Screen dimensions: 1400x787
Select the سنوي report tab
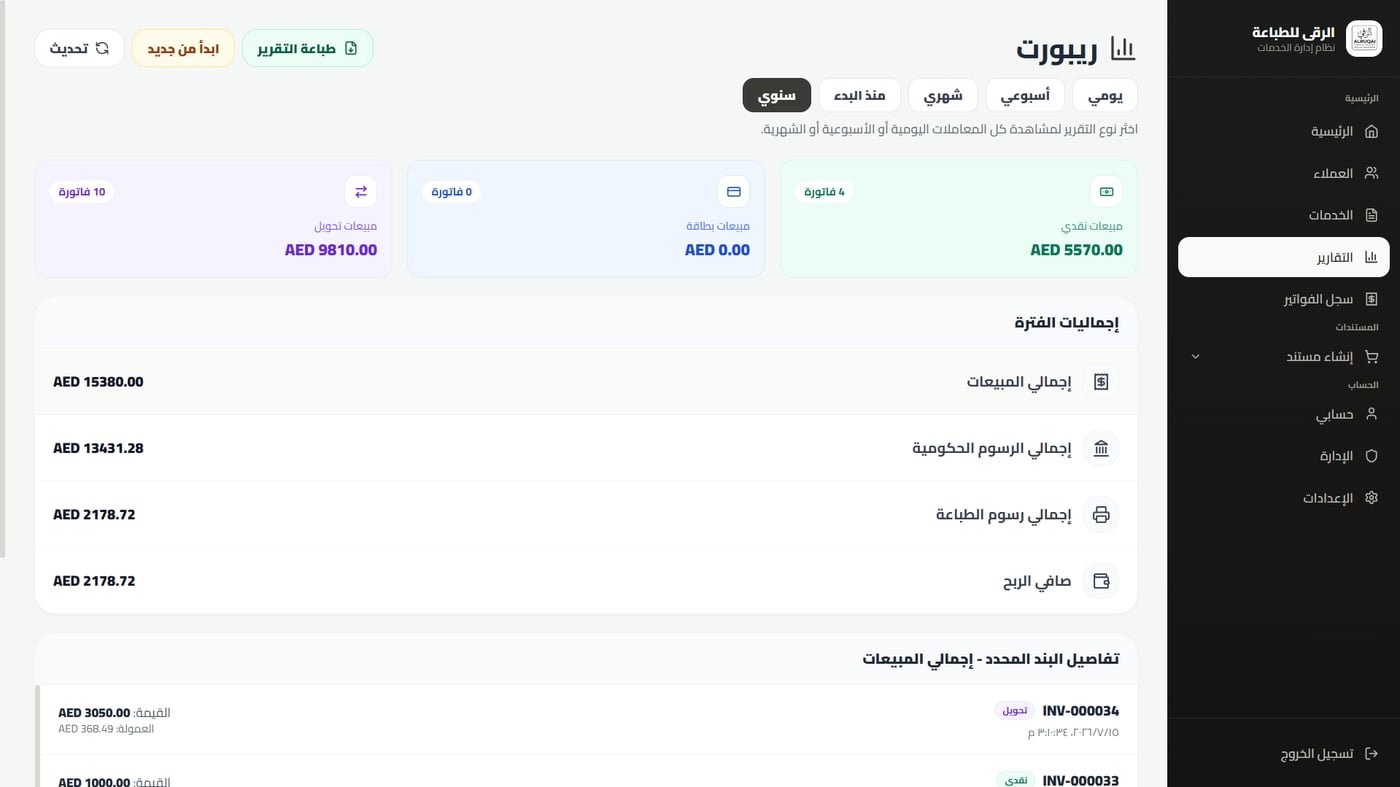point(777,95)
